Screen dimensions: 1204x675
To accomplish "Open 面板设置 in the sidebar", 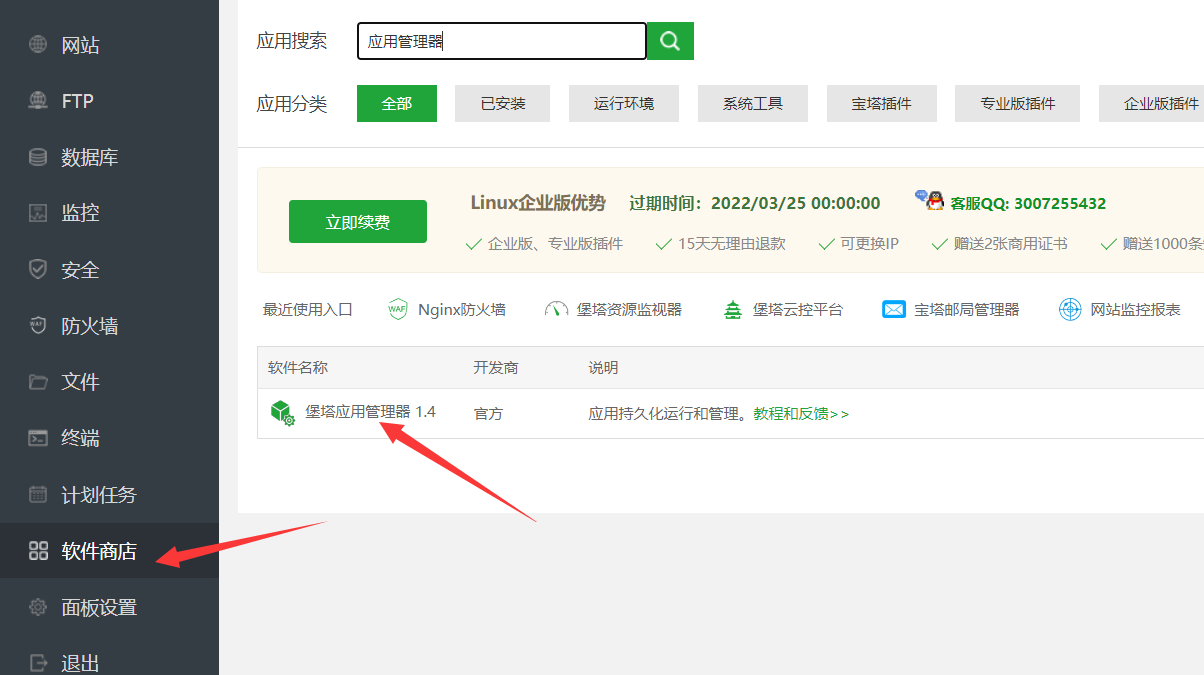I will pyautogui.click(x=109, y=606).
